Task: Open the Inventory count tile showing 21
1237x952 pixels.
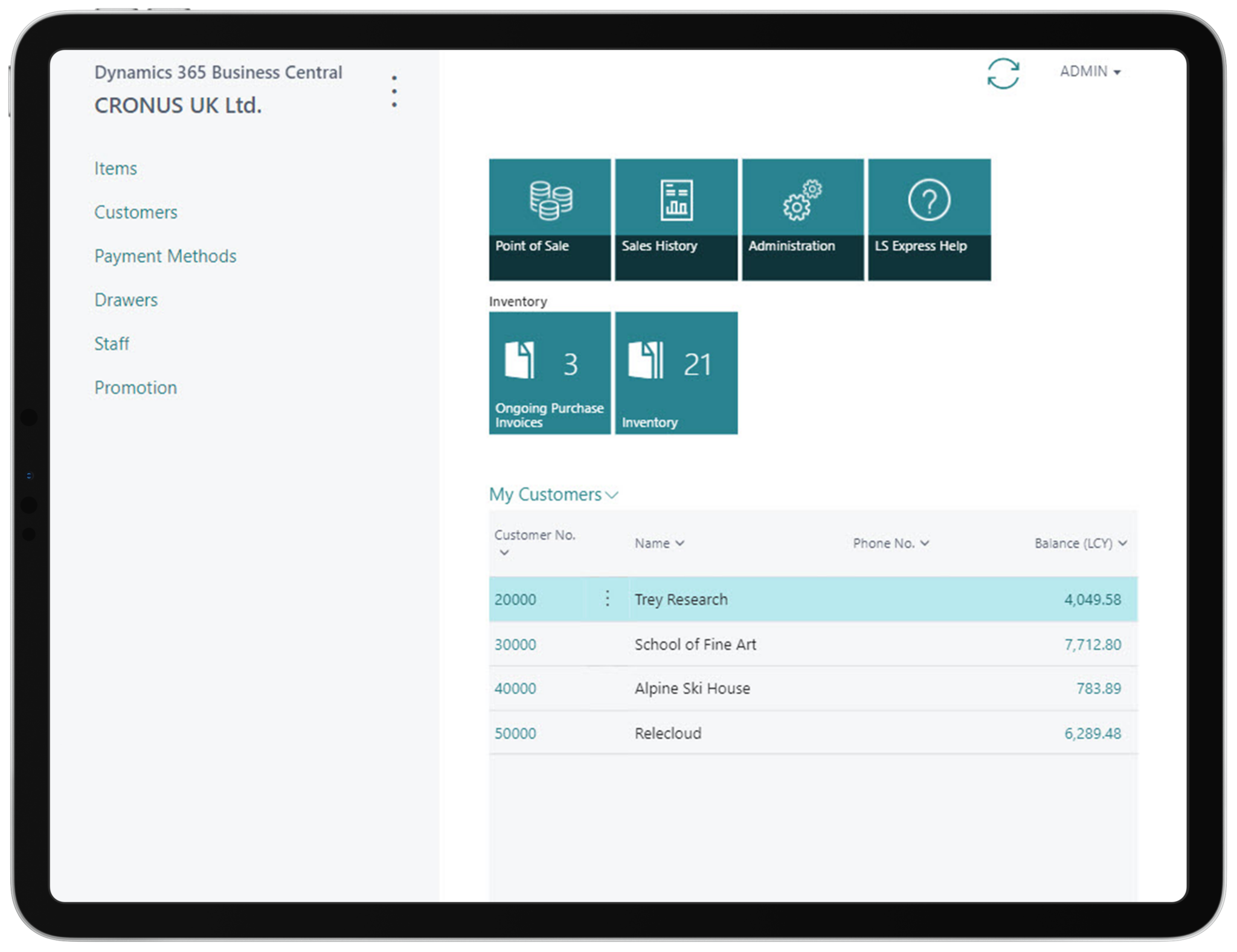Action: pos(676,373)
